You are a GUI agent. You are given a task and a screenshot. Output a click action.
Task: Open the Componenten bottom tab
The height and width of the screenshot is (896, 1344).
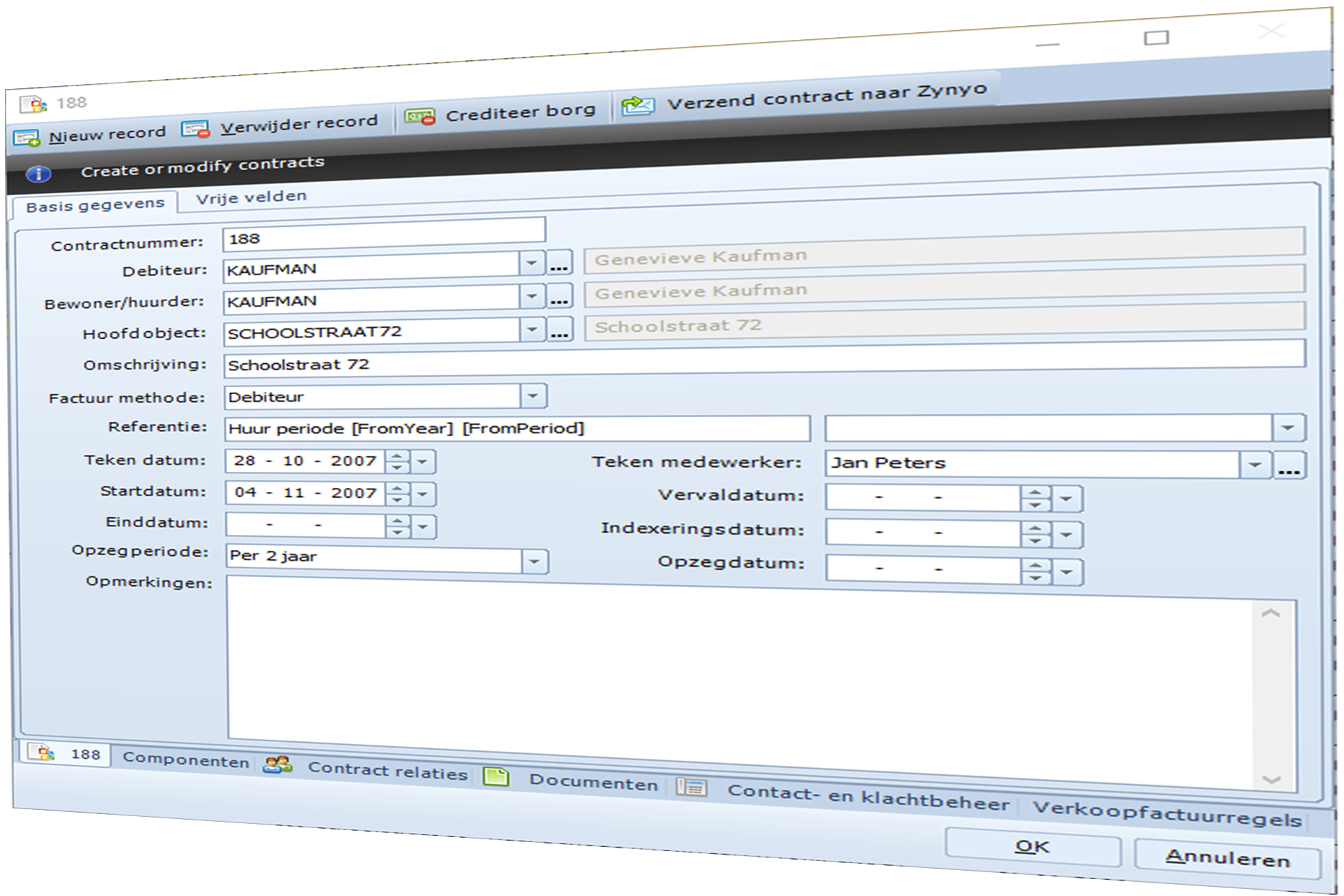click(185, 760)
